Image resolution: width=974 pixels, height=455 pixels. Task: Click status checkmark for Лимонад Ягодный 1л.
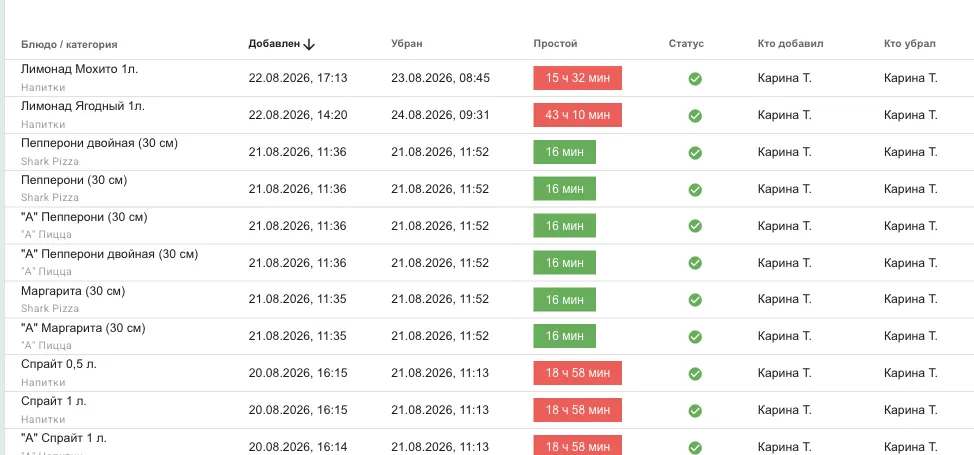pos(695,116)
